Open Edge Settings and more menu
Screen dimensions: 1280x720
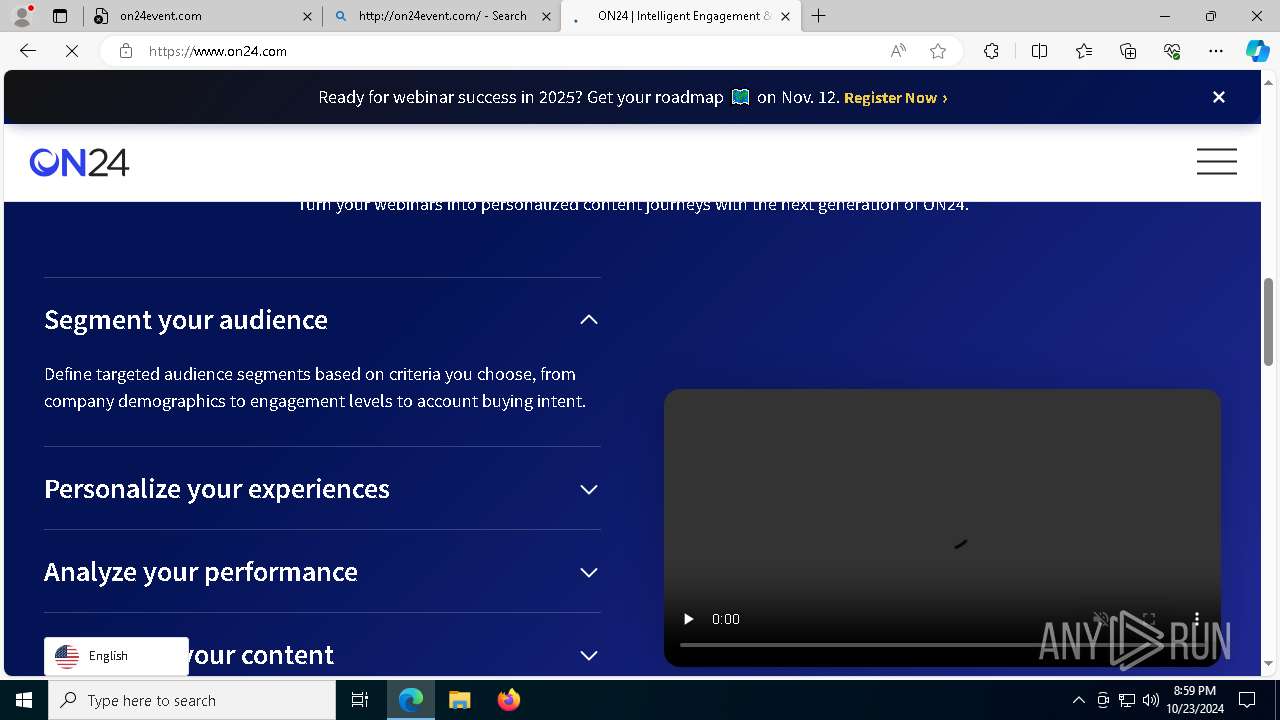click(x=1216, y=51)
